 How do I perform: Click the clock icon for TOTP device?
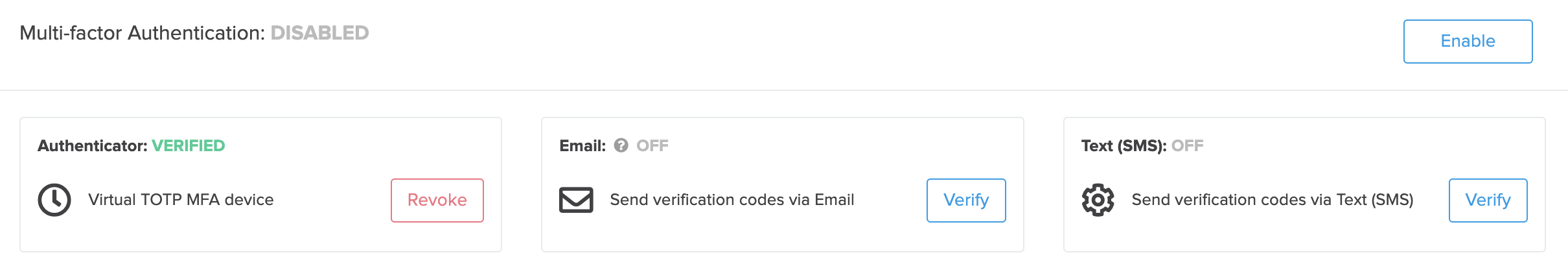(54, 200)
